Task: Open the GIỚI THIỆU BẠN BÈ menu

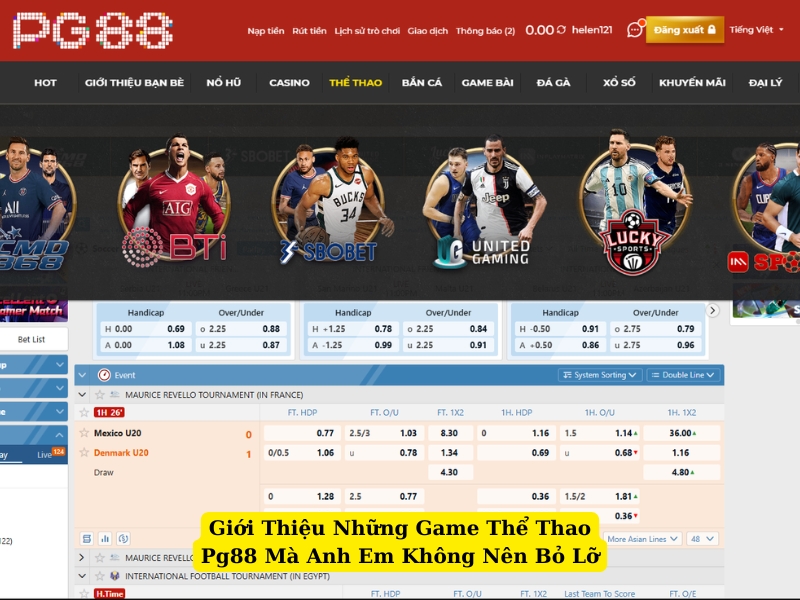Action: click(134, 83)
